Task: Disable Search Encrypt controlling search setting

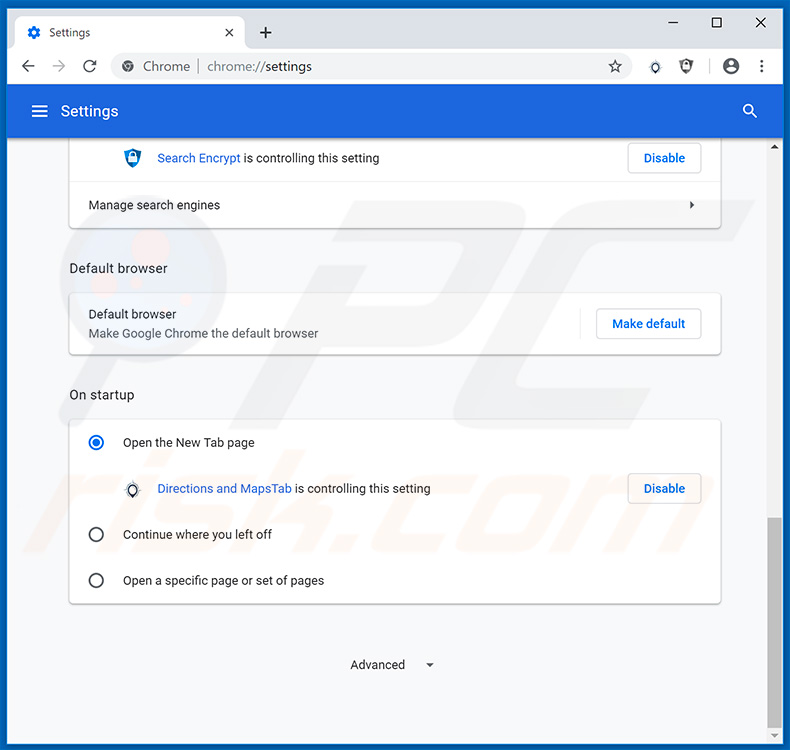Action: tap(664, 158)
